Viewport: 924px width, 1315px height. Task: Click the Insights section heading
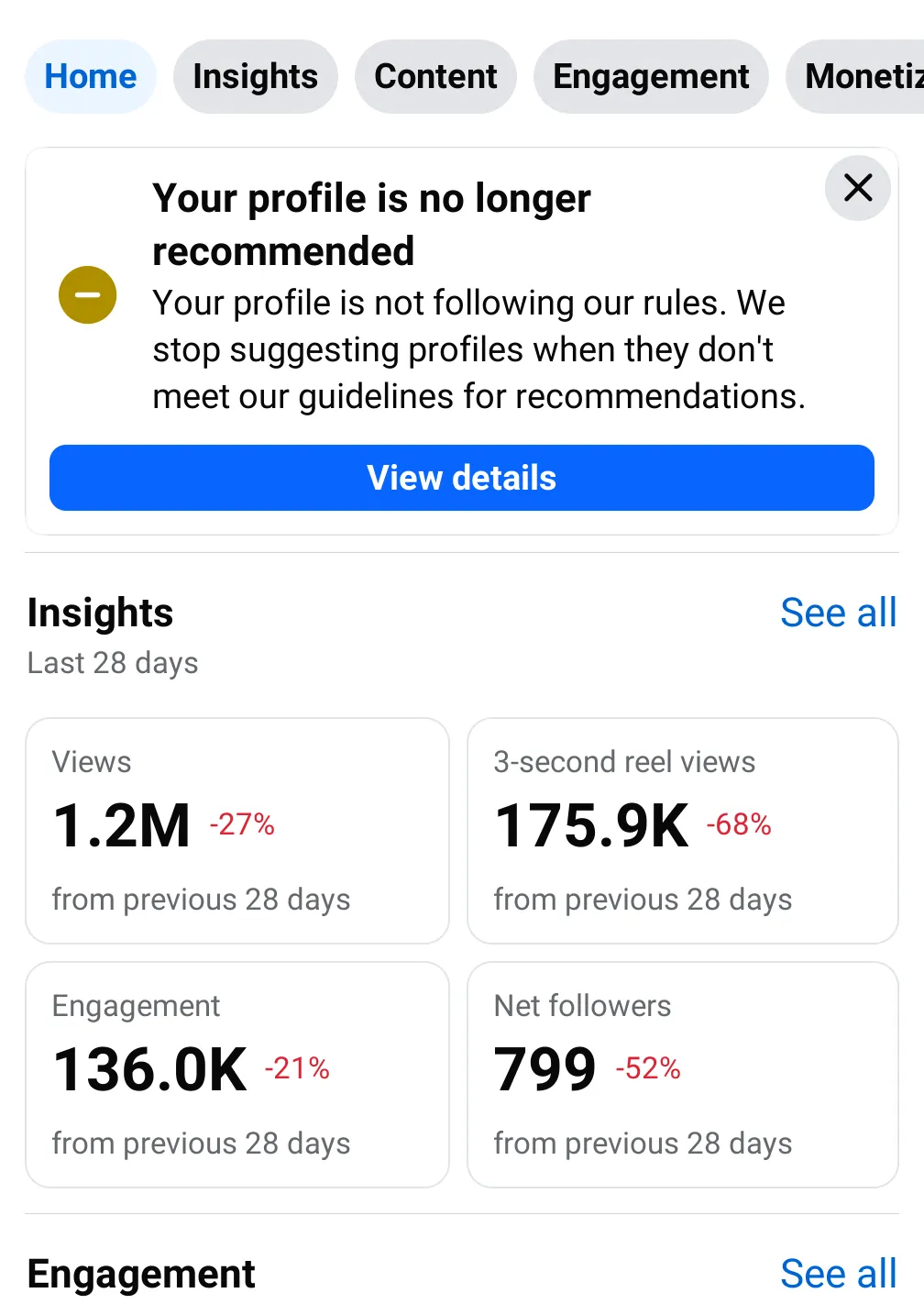point(100,613)
